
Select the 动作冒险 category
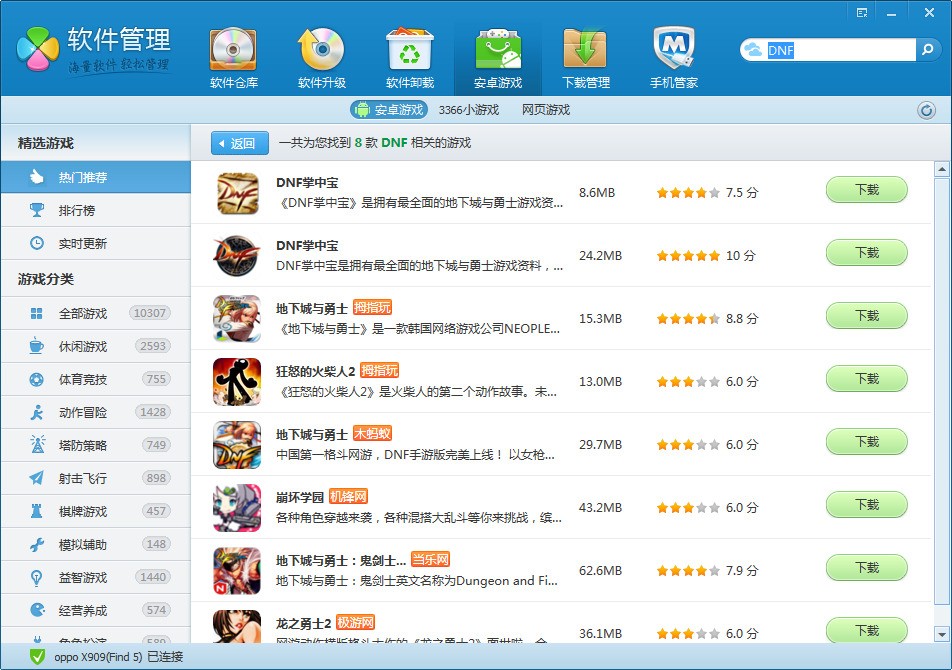[96, 413]
